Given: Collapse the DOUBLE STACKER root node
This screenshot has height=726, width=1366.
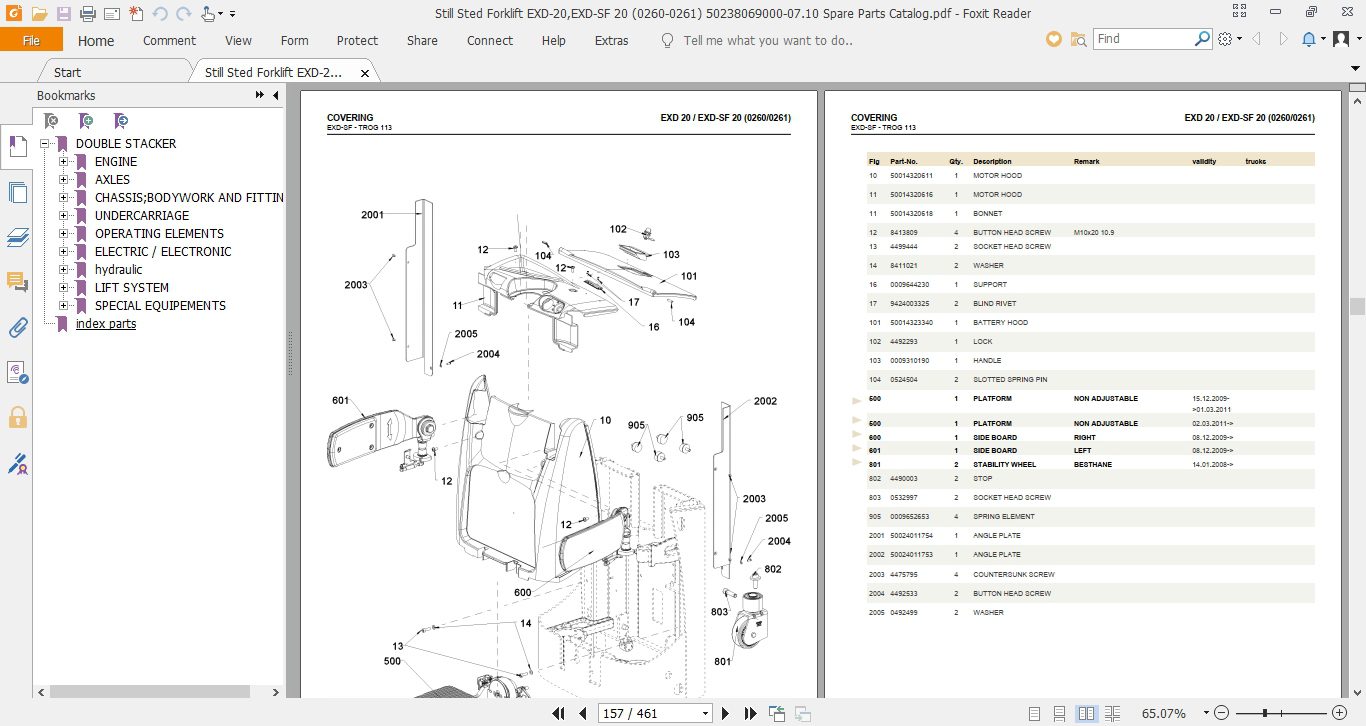Looking at the screenshot, I should pos(45,144).
